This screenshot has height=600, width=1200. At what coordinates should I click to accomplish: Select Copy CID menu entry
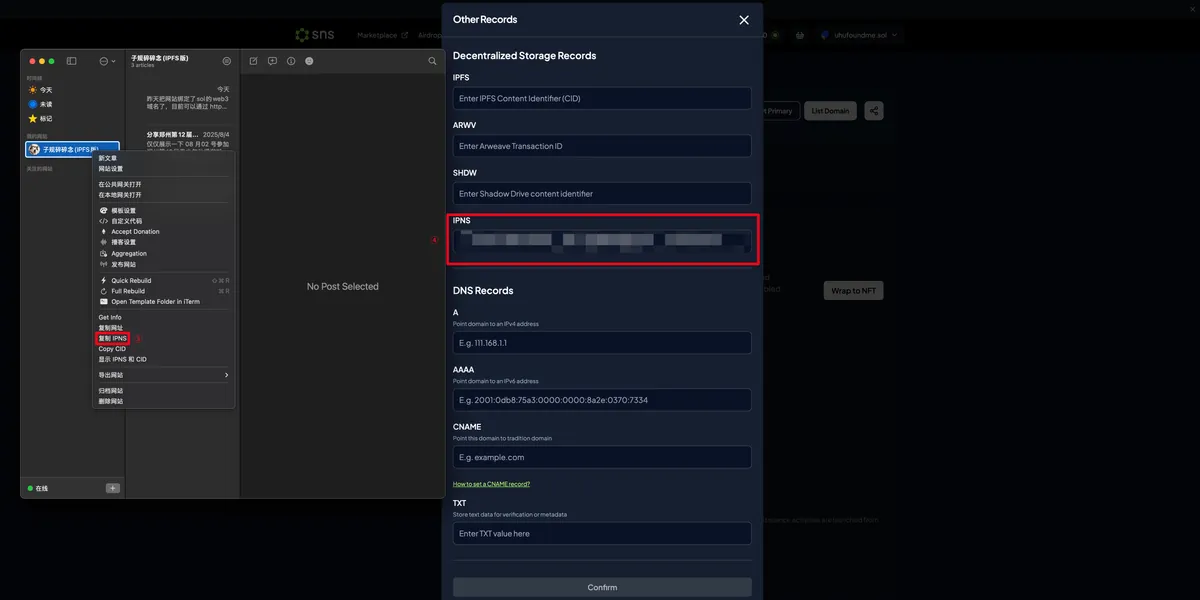pos(112,349)
